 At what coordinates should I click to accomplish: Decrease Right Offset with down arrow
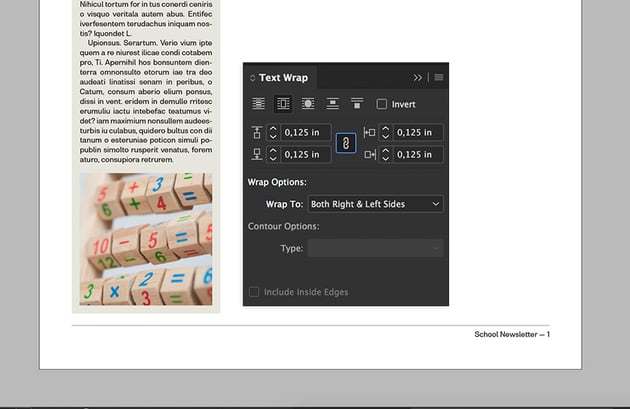386,159
